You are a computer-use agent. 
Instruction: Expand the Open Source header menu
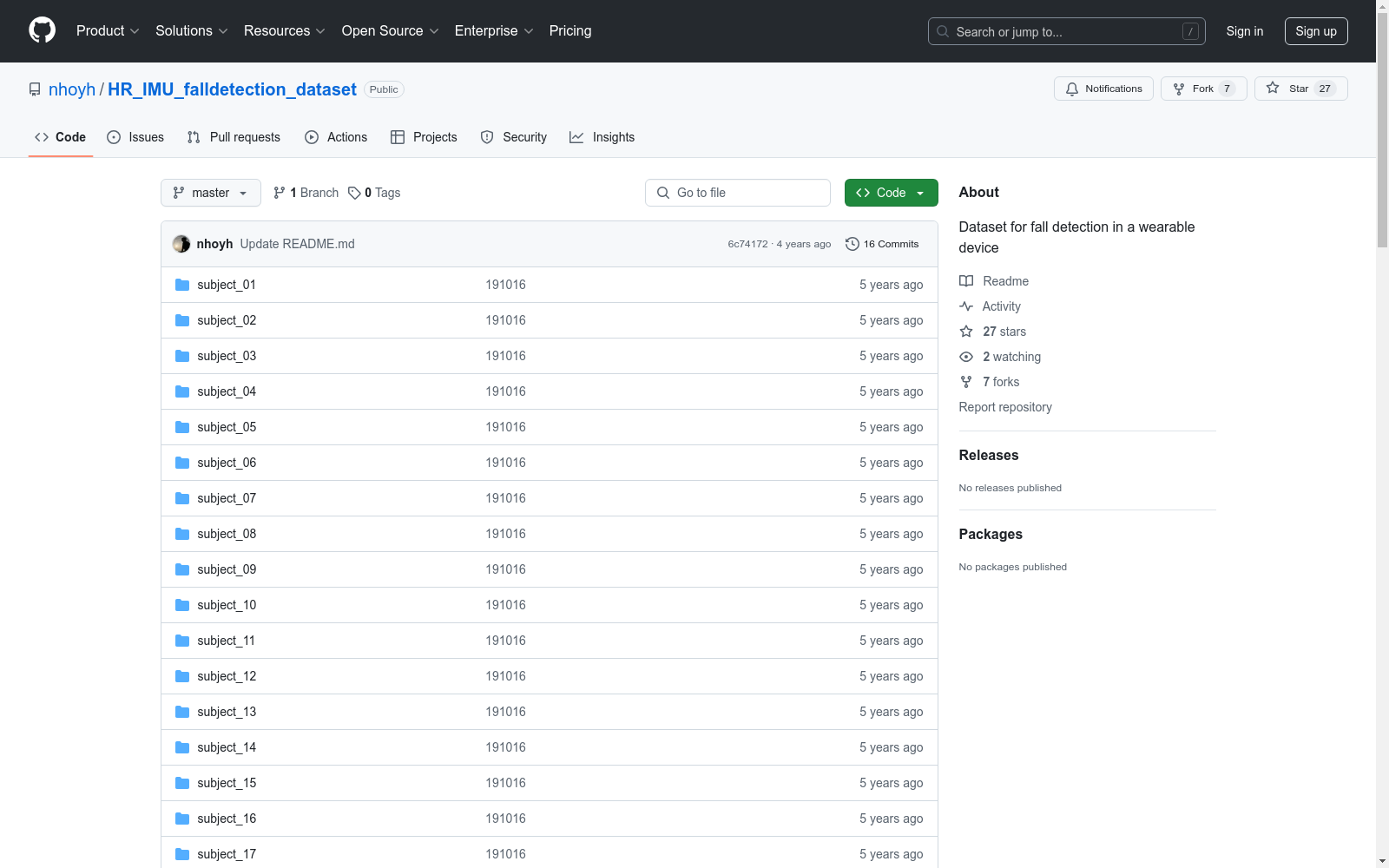(x=390, y=31)
